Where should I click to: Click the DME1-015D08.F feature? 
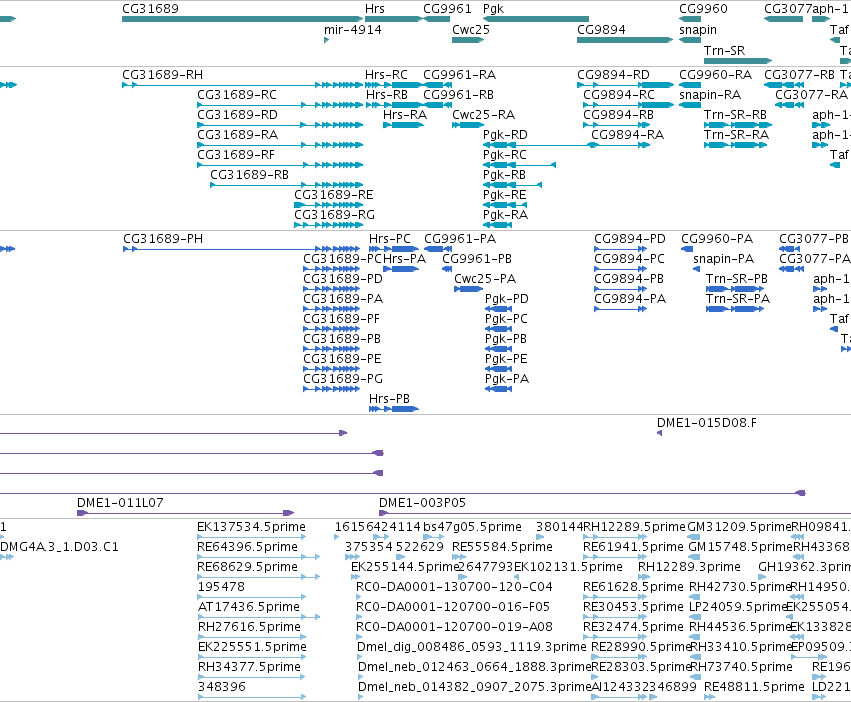click(x=659, y=433)
